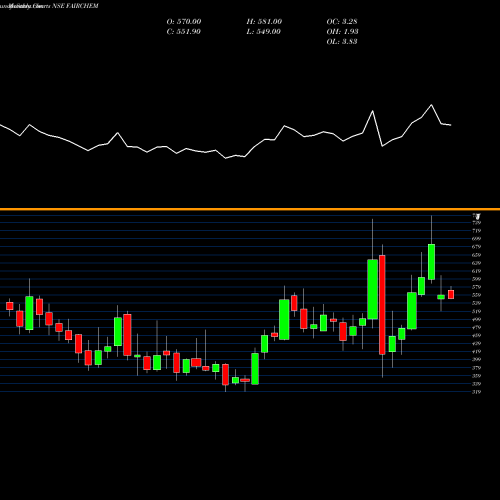Click the 699 price axis label
500x500 pixels.
[x=477, y=239]
